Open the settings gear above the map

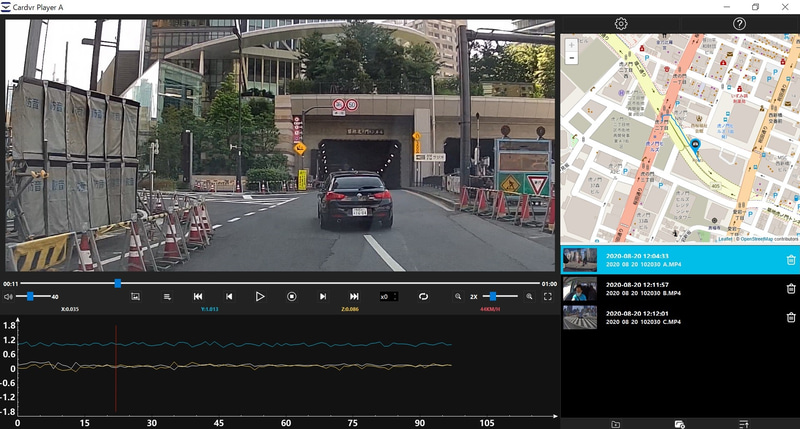620,23
